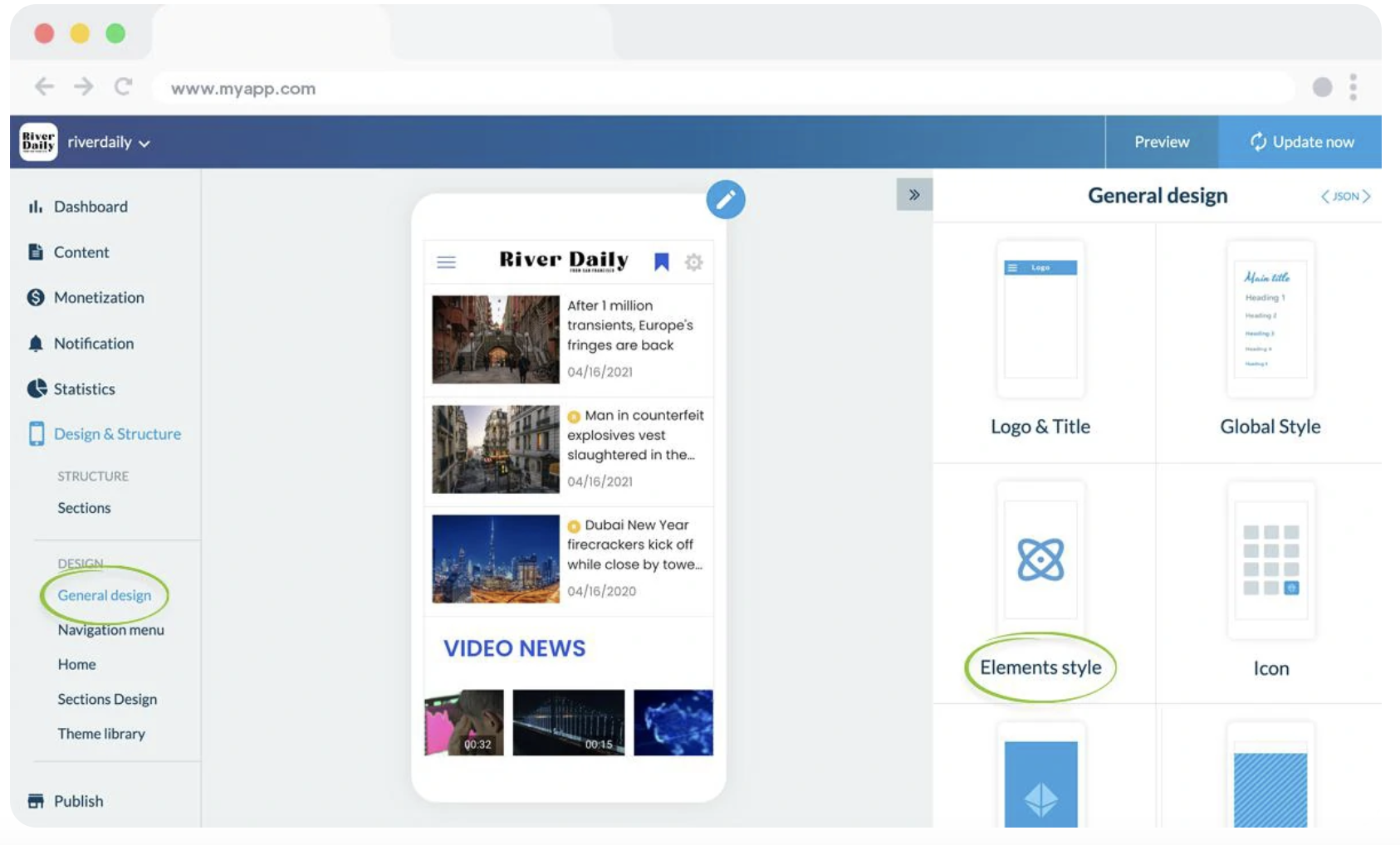Click the Notification bell icon
Image resolution: width=1400 pixels, height=845 pixels.
(x=35, y=344)
